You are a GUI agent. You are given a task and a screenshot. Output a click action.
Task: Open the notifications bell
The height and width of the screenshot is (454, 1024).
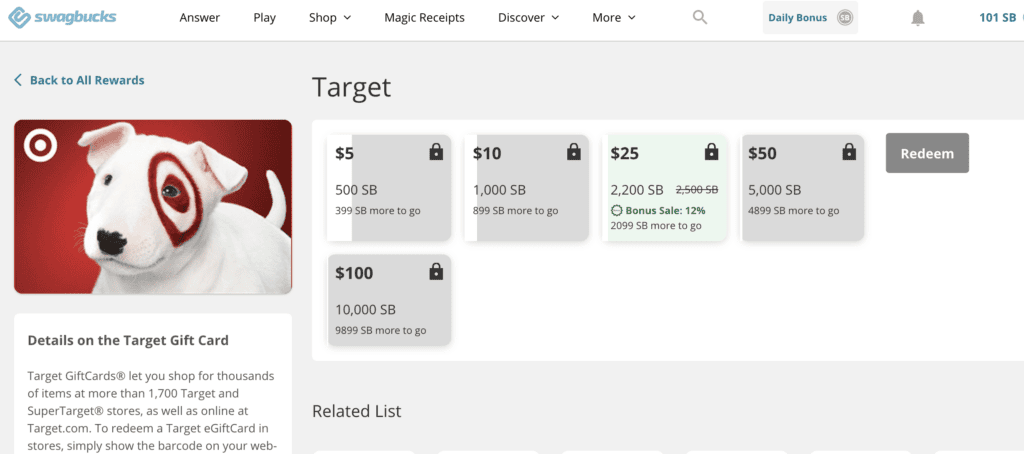pyautogui.click(x=918, y=18)
